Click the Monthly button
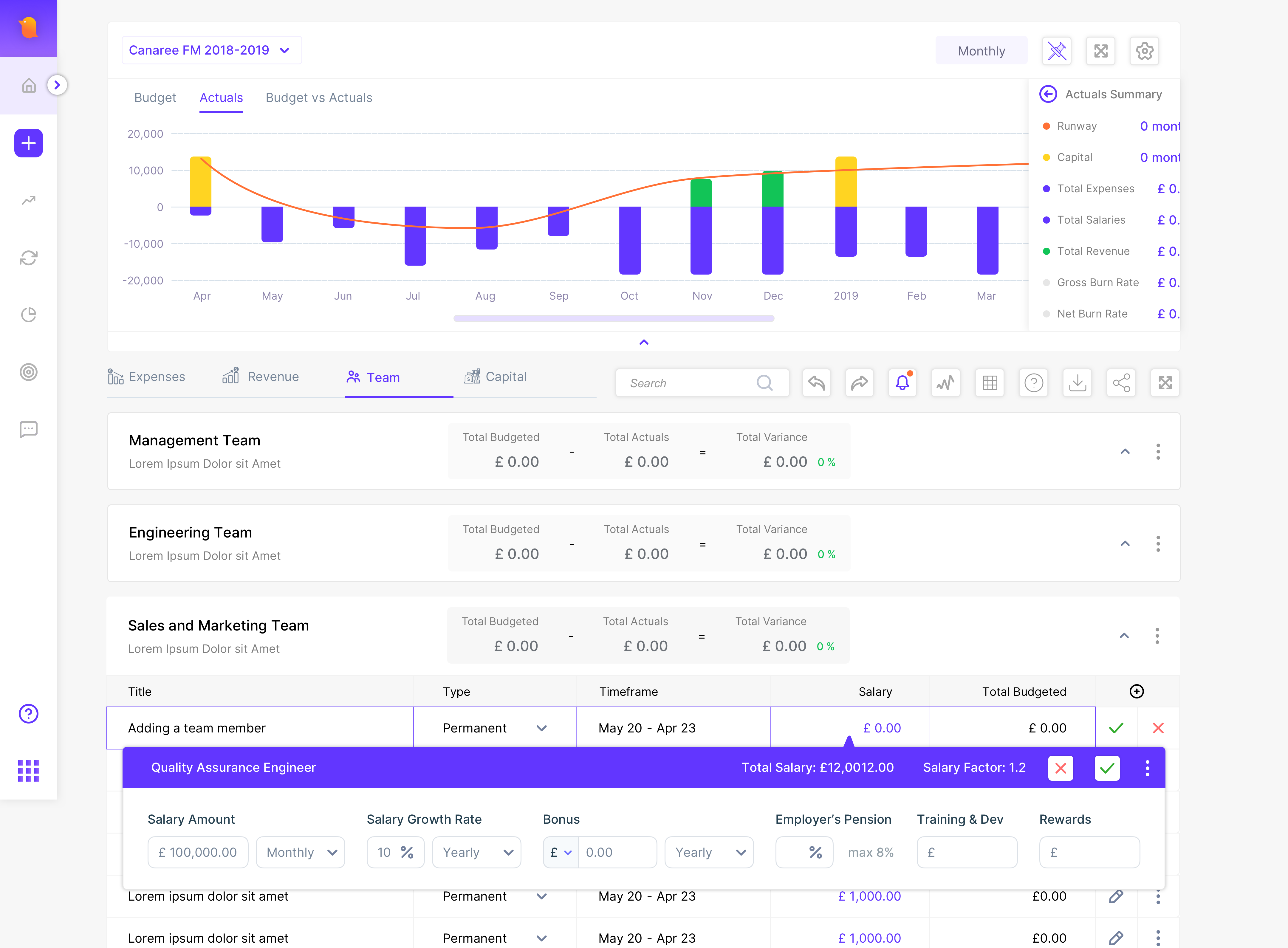Viewport: 1288px width, 948px height. click(x=982, y=51)
